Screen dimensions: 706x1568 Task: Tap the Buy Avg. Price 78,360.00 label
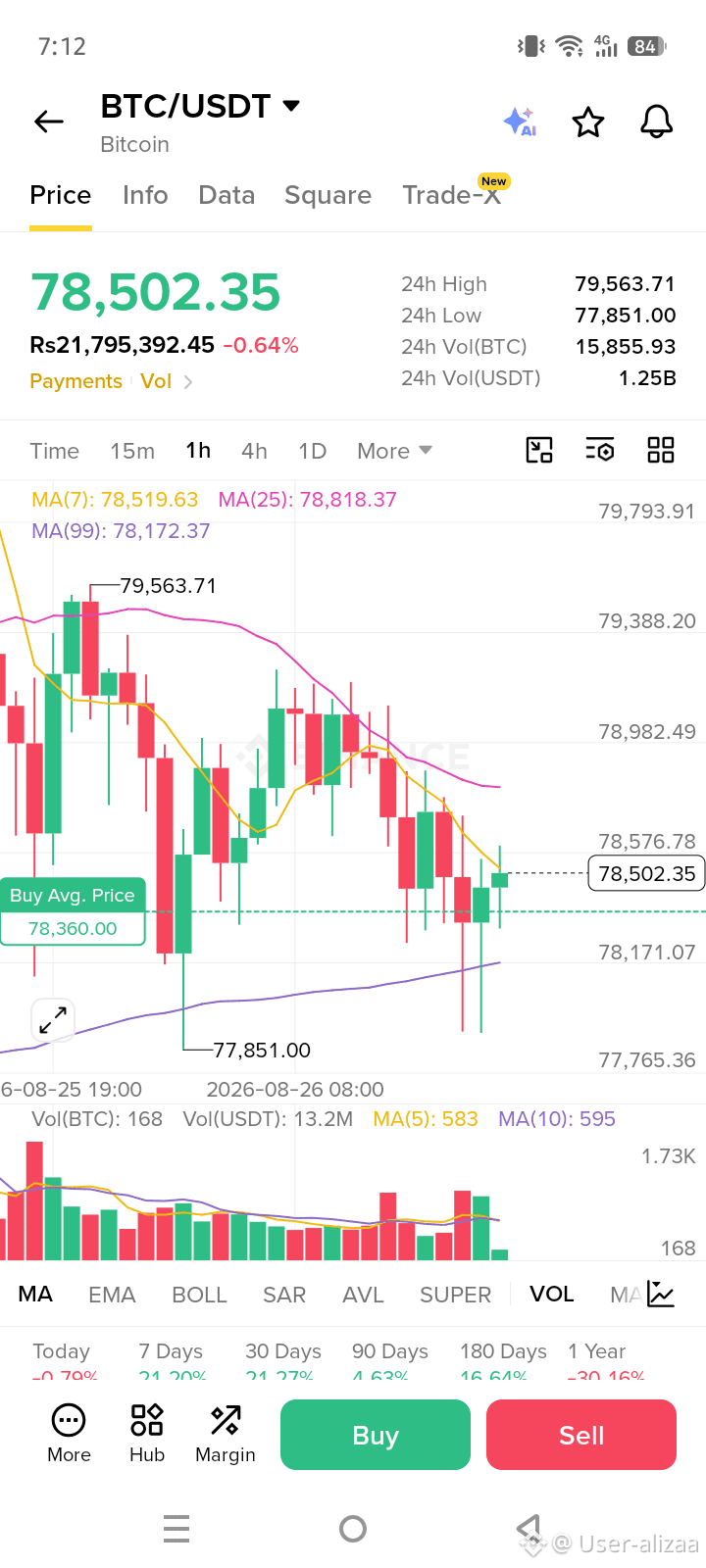73,911
